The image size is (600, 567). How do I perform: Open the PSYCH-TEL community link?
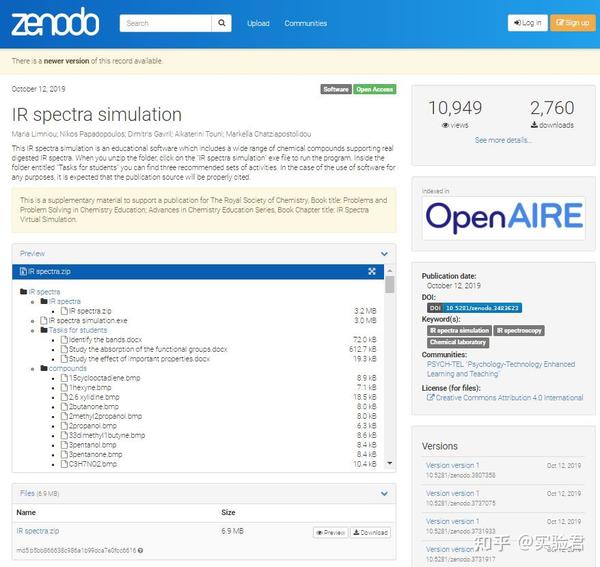pos(501,369)
